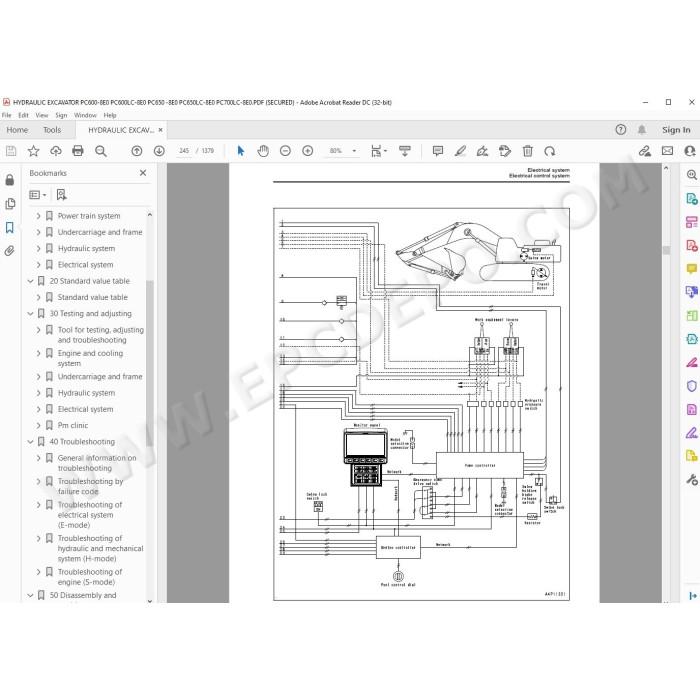Add new bookmark icon
Screen dimensions: 700x700
(62, 195)
